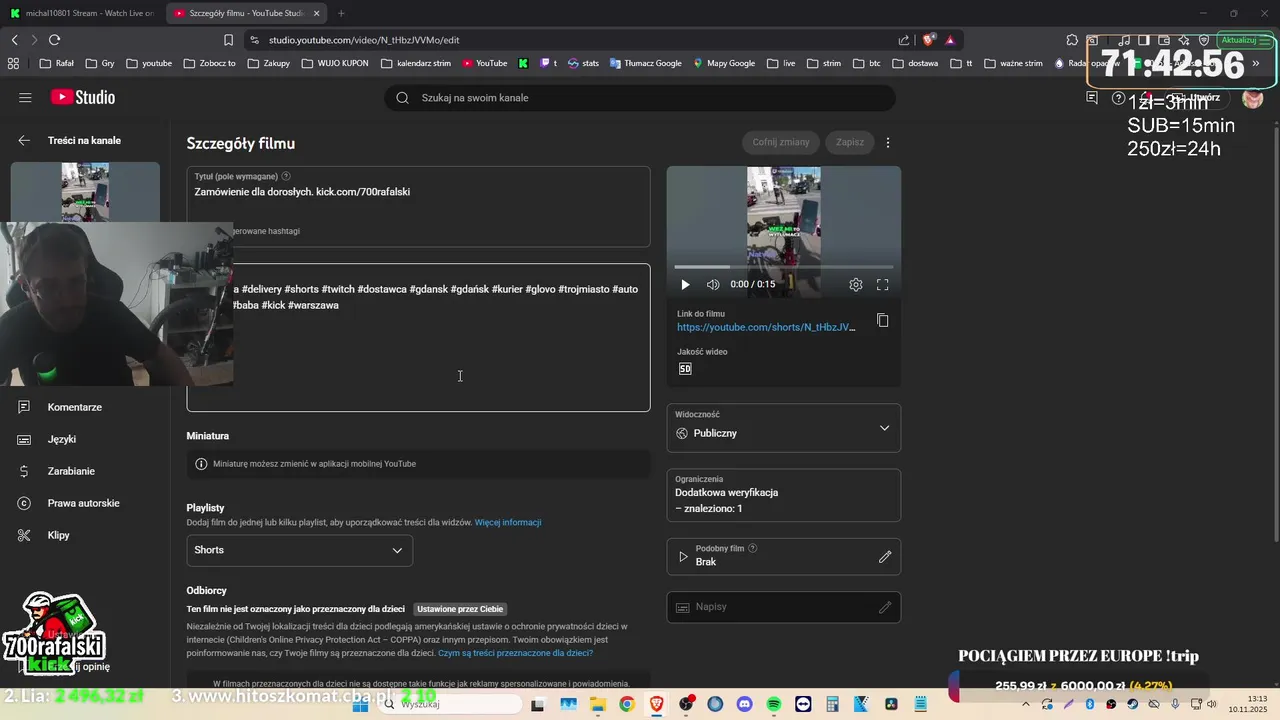The width and height of the screenshot is (1280, 720).
Task: Click the Cofnij zmiany button
Action: pyautogui.click(x=781, y=142)
